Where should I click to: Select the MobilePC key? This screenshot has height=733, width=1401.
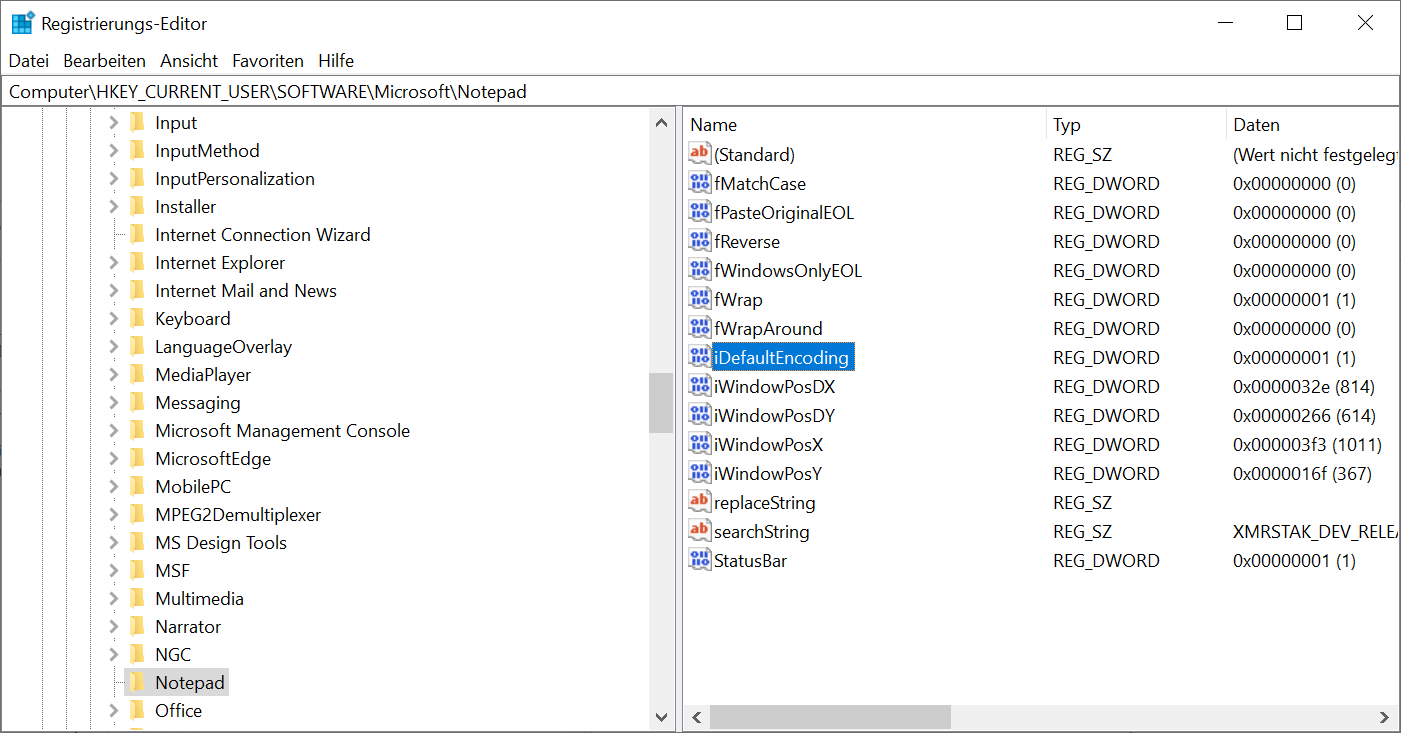tap(193, 487)
